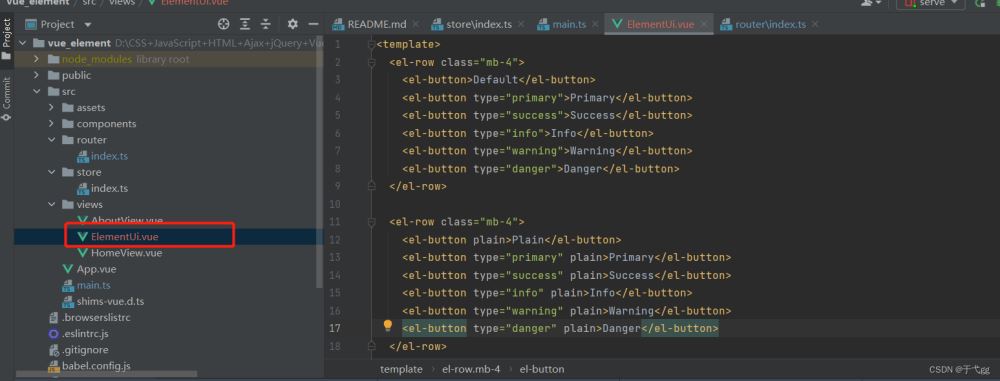
Task: Click the Expand All icon in Project panel
Action: pyautogui.click(x=245, y=24)
